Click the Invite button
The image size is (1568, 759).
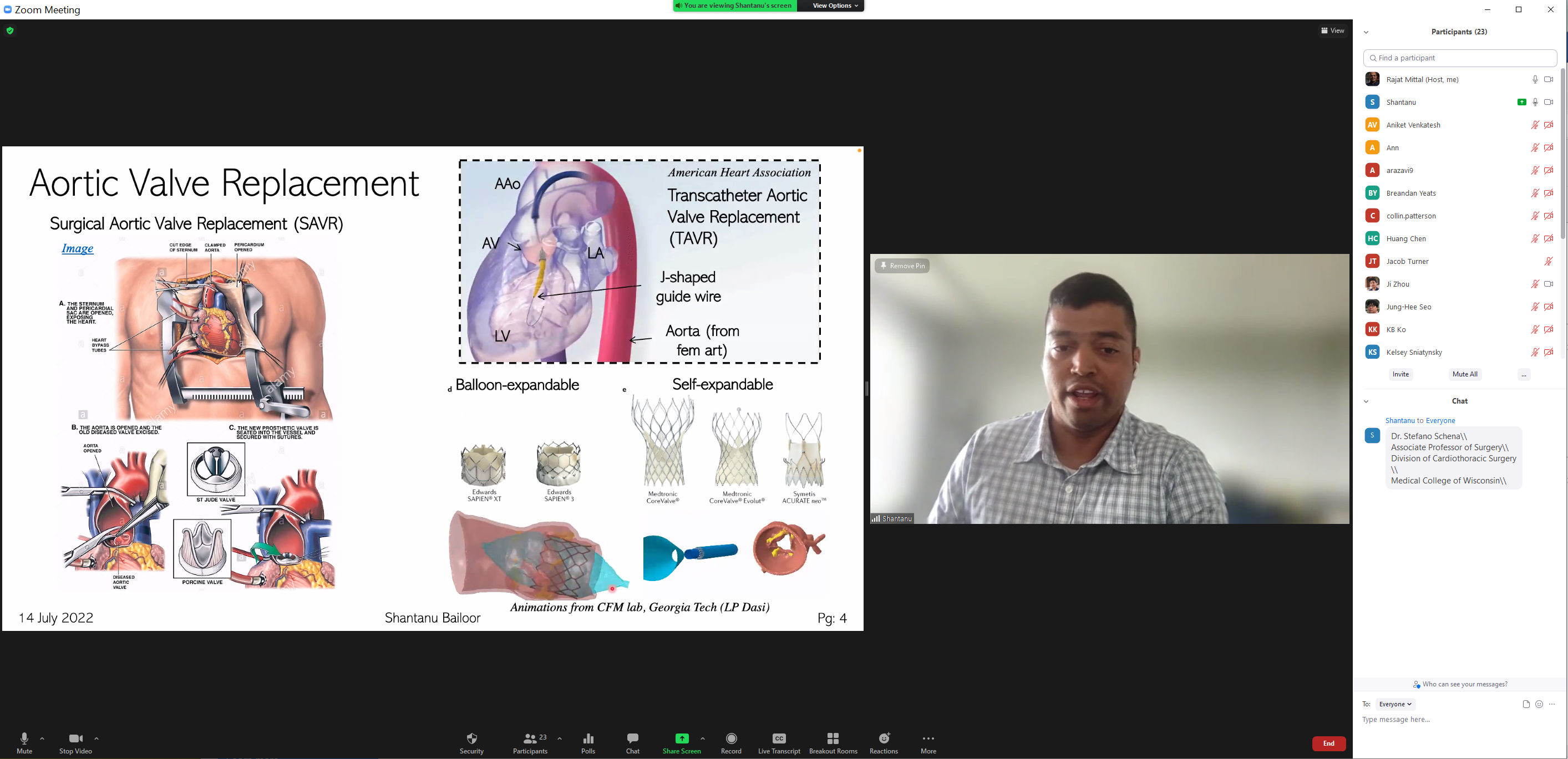(1400, 374)
